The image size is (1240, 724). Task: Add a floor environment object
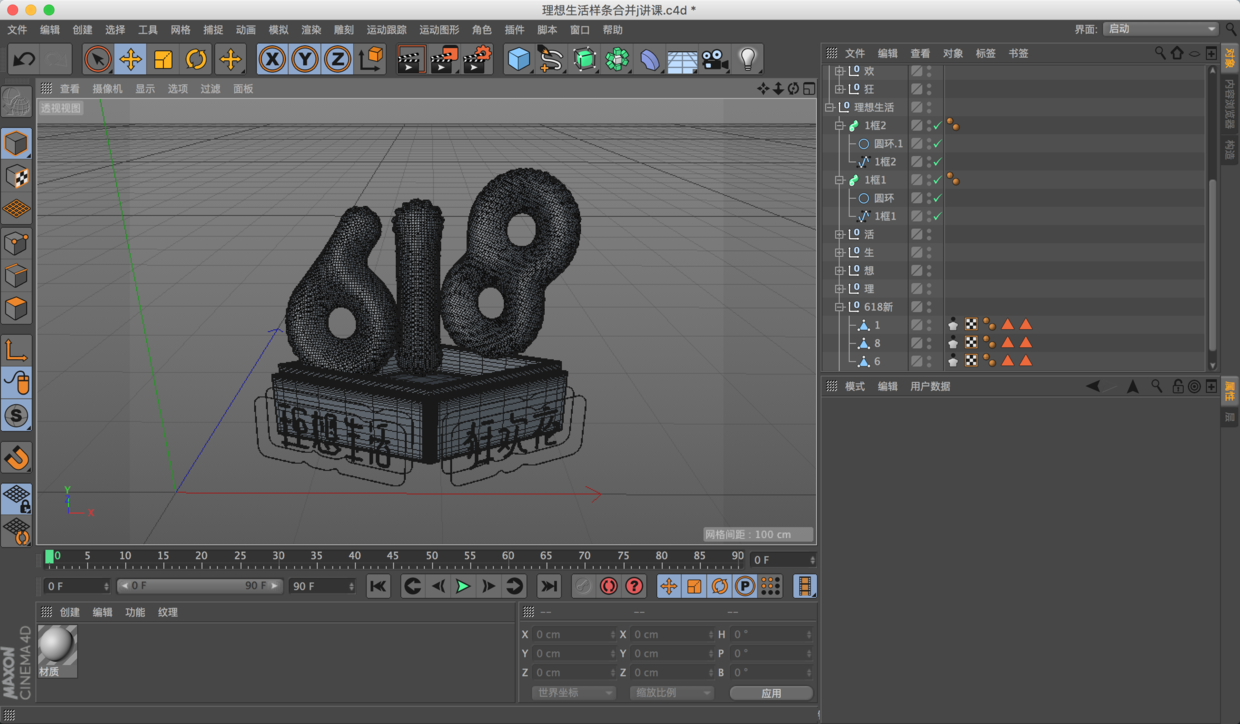click(682, 60)
